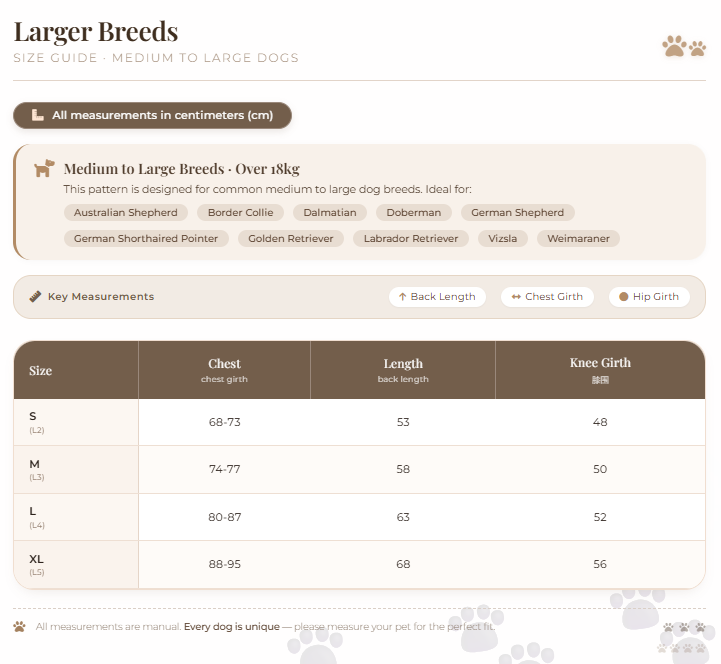
Task: Click the chest value 80-87
Action: [x=224, y=517]
